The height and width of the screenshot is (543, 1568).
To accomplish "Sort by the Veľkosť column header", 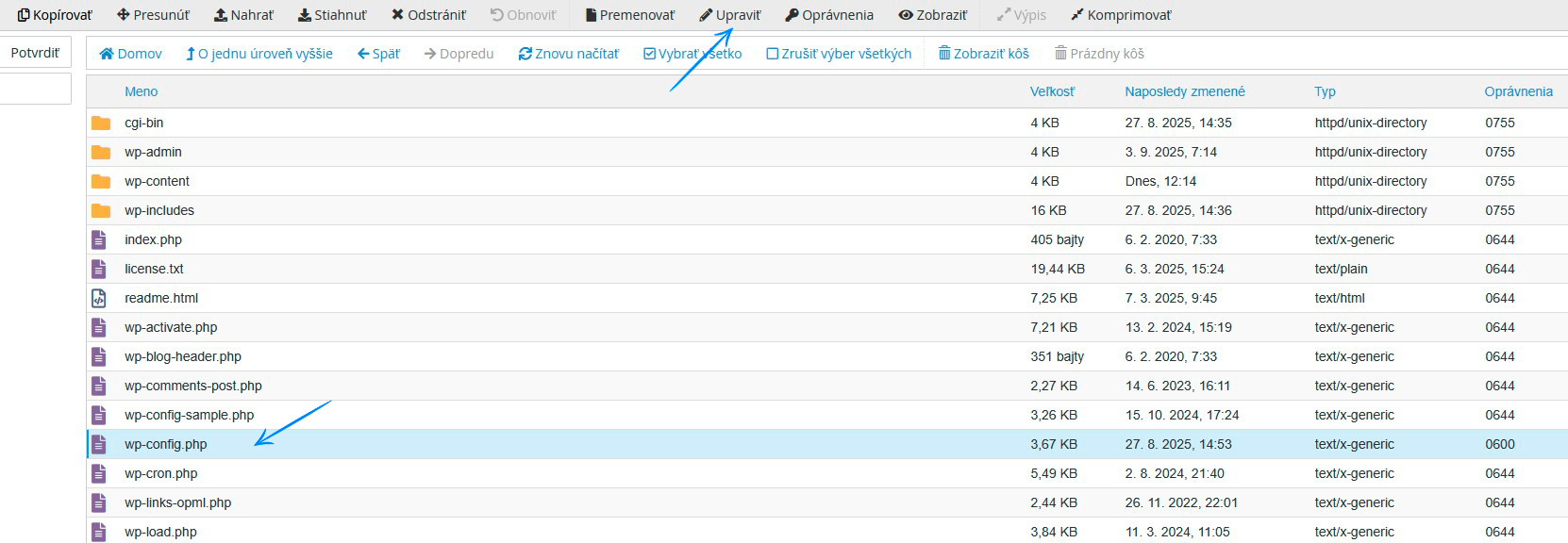I will [1053, 91].
